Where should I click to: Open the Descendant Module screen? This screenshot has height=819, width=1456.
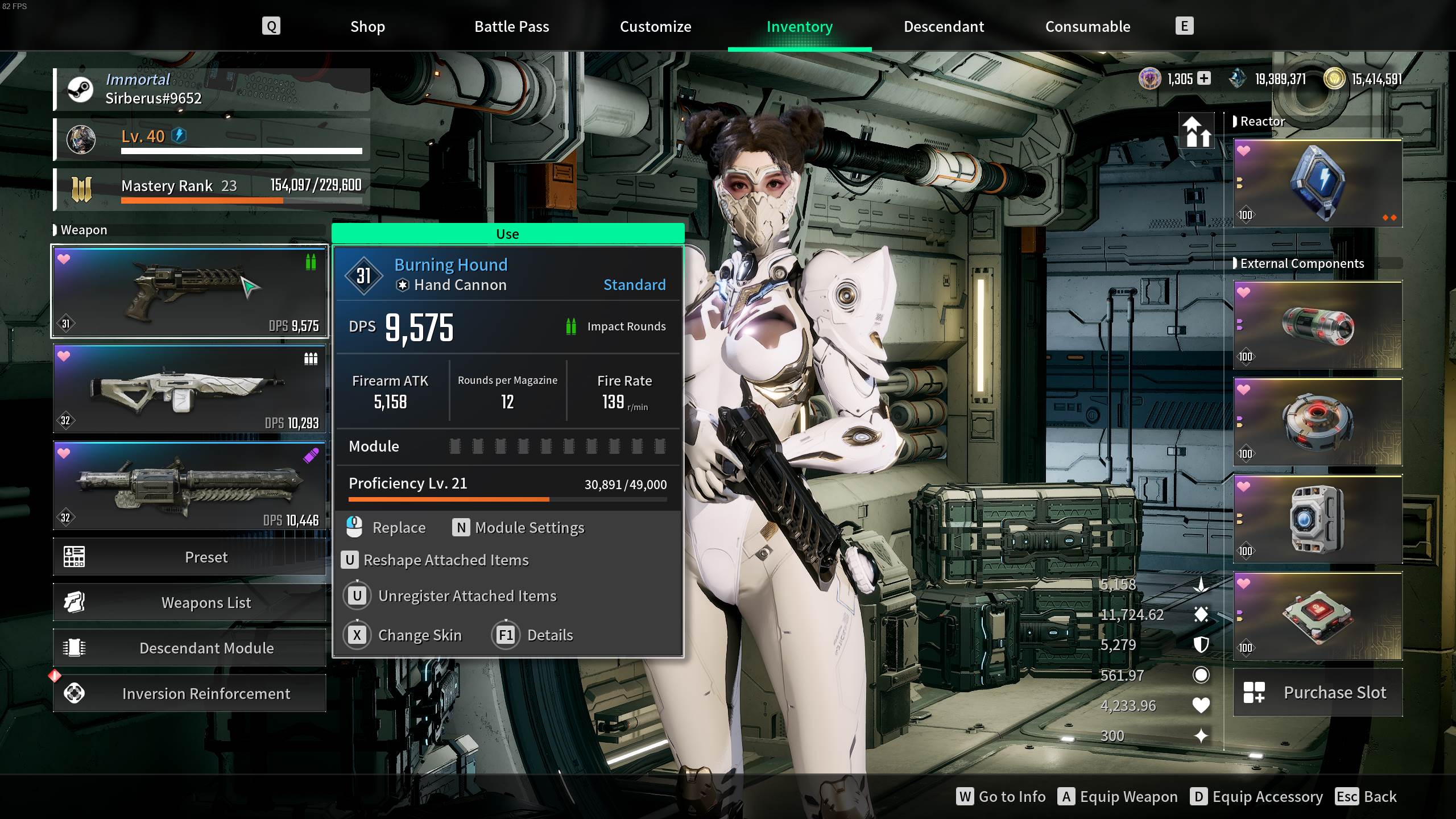click(190, 648)
